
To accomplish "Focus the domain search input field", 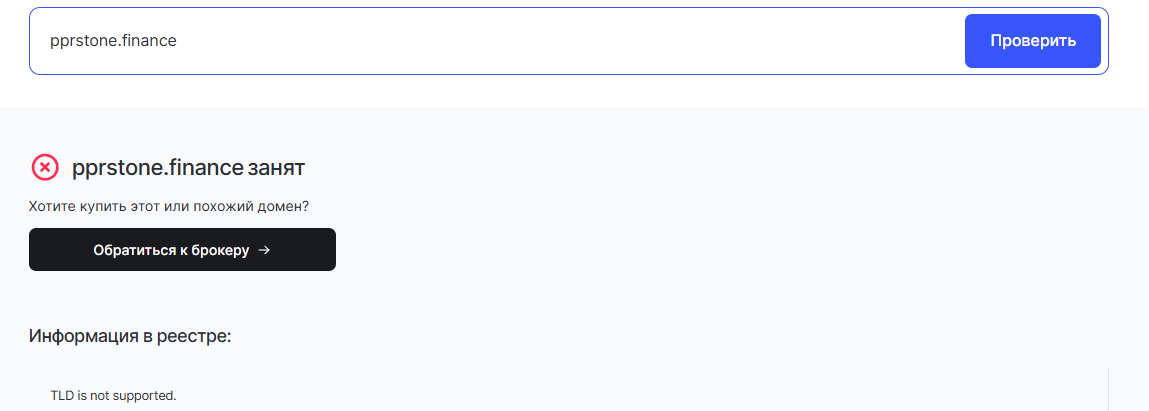I will tap(500, 41).
